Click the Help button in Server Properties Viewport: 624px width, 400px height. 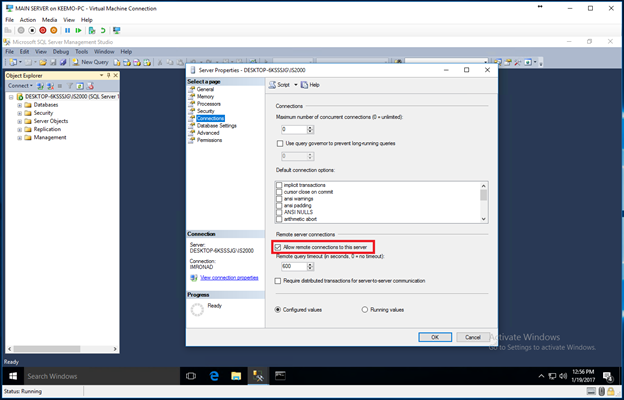[x=310, y=85]
